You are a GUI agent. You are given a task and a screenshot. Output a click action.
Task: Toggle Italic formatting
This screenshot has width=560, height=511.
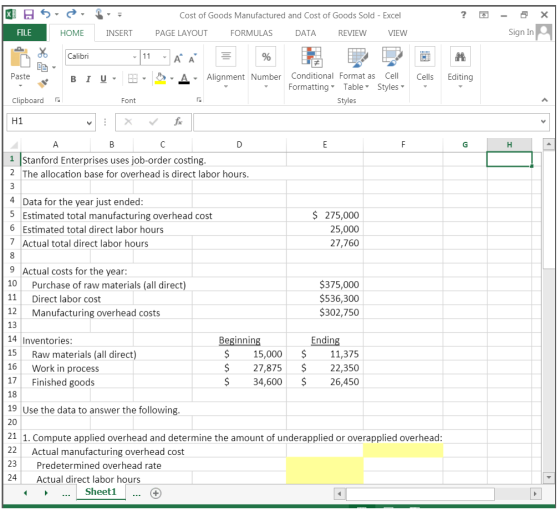click(x=88, y=79)
